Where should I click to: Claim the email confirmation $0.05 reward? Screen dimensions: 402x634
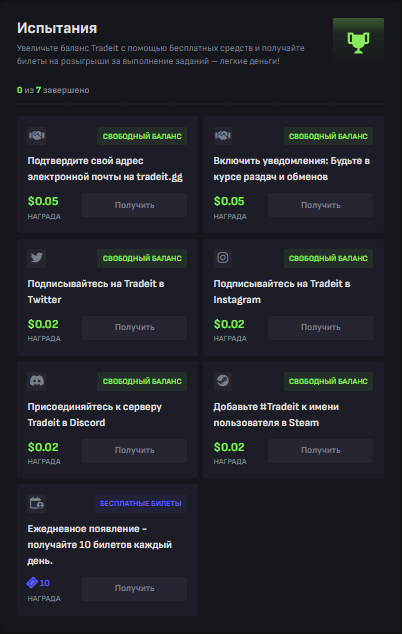pyautogui.click(x=134, y=205)
